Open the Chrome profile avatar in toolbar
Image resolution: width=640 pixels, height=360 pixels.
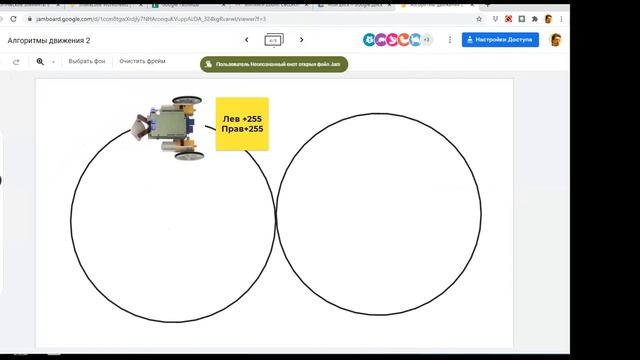[548, 19]
